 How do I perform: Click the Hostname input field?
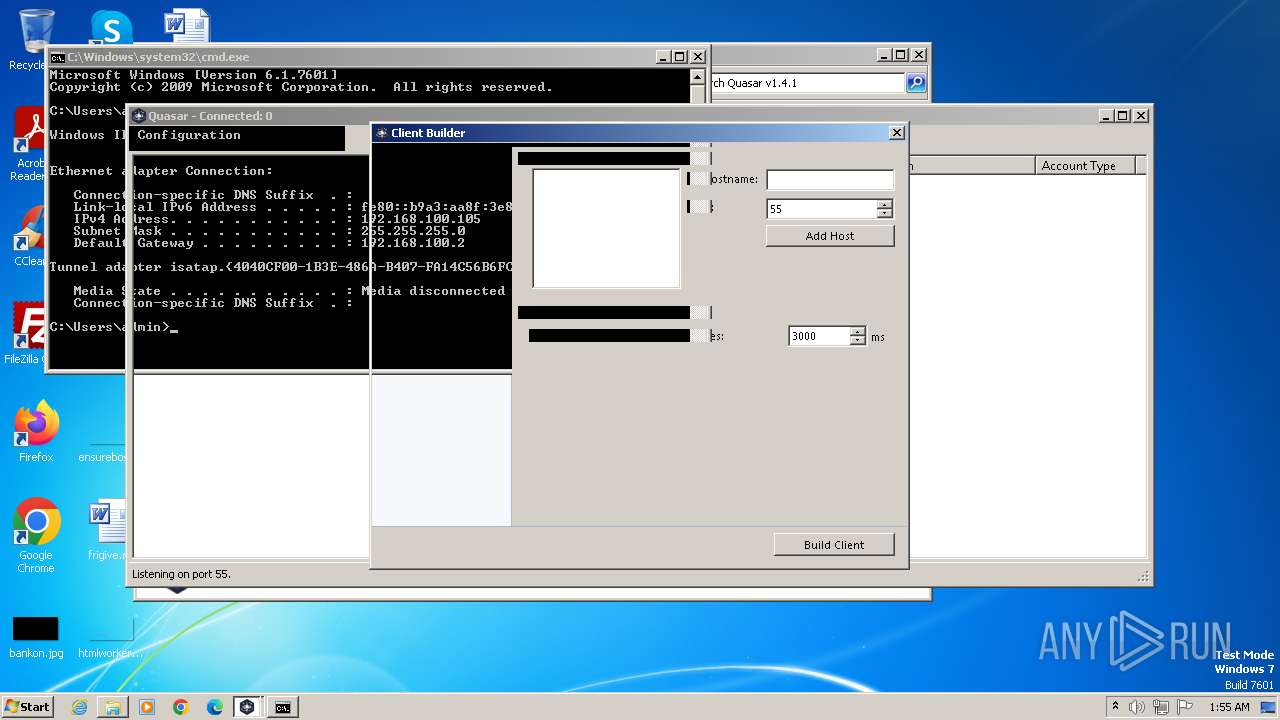pos(830,180)
